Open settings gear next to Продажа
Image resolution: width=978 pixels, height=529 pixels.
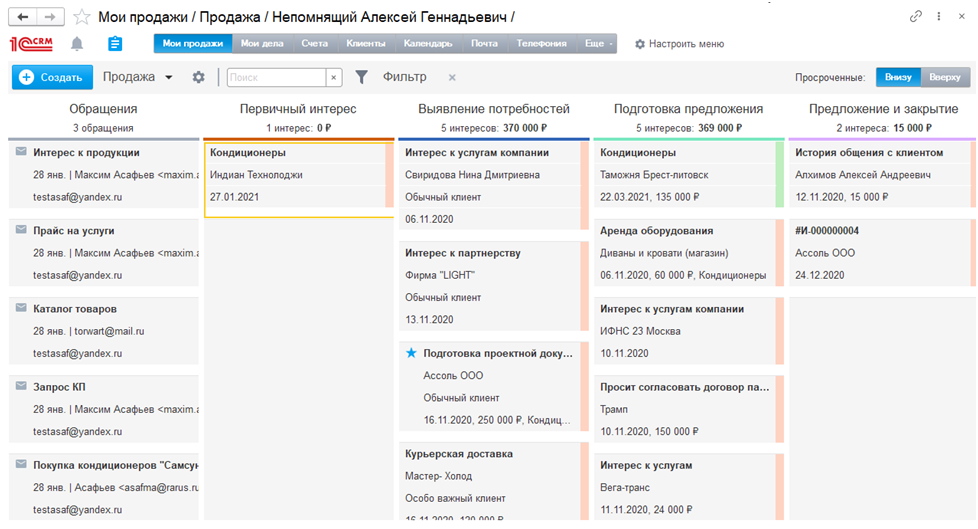click(198, 77)
